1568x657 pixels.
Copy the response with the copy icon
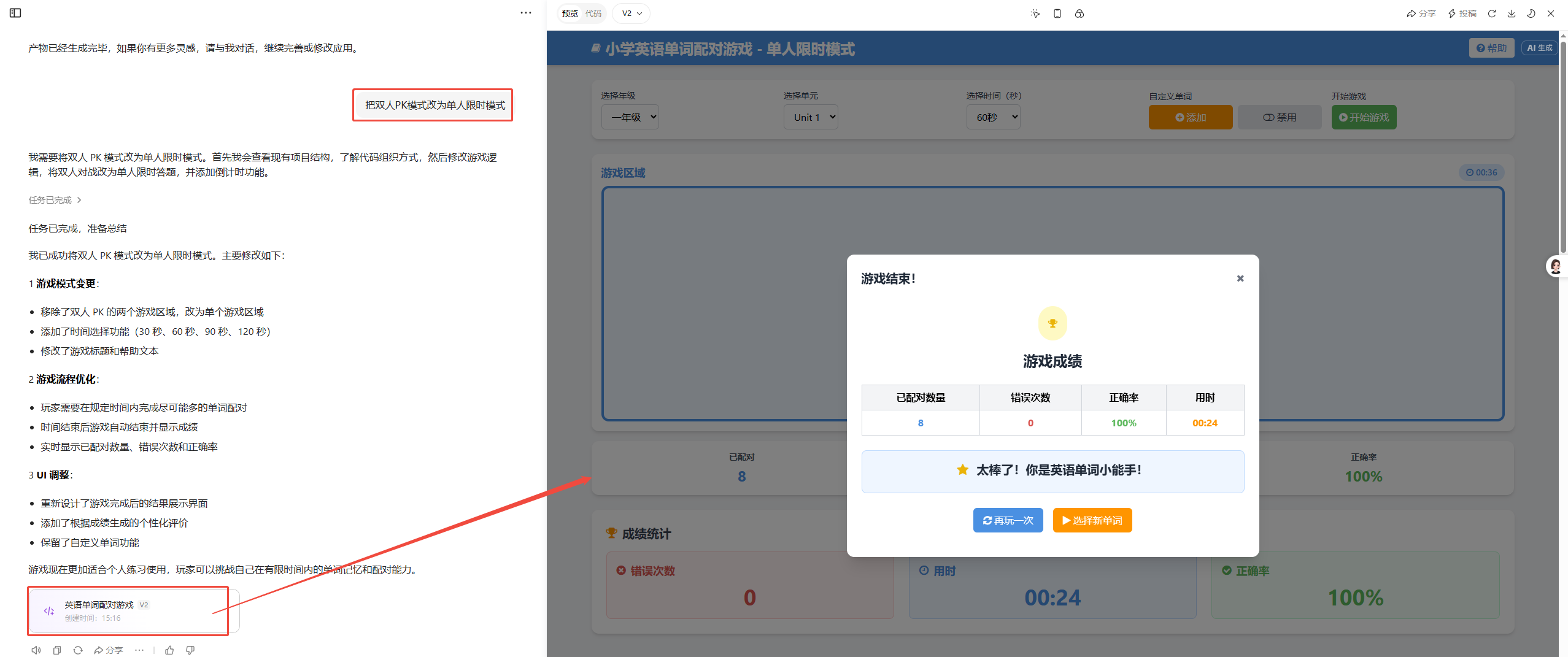click(57, 650)
